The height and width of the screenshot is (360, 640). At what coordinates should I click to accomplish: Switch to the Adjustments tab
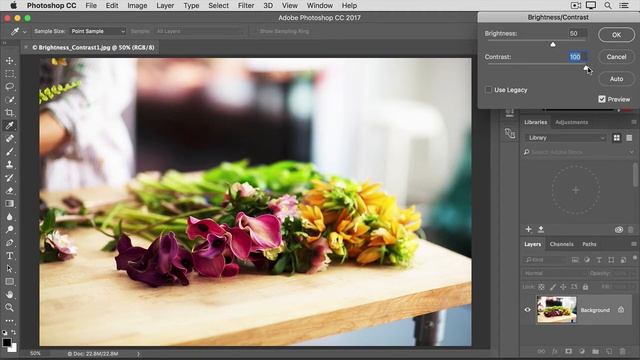point(571,122)
